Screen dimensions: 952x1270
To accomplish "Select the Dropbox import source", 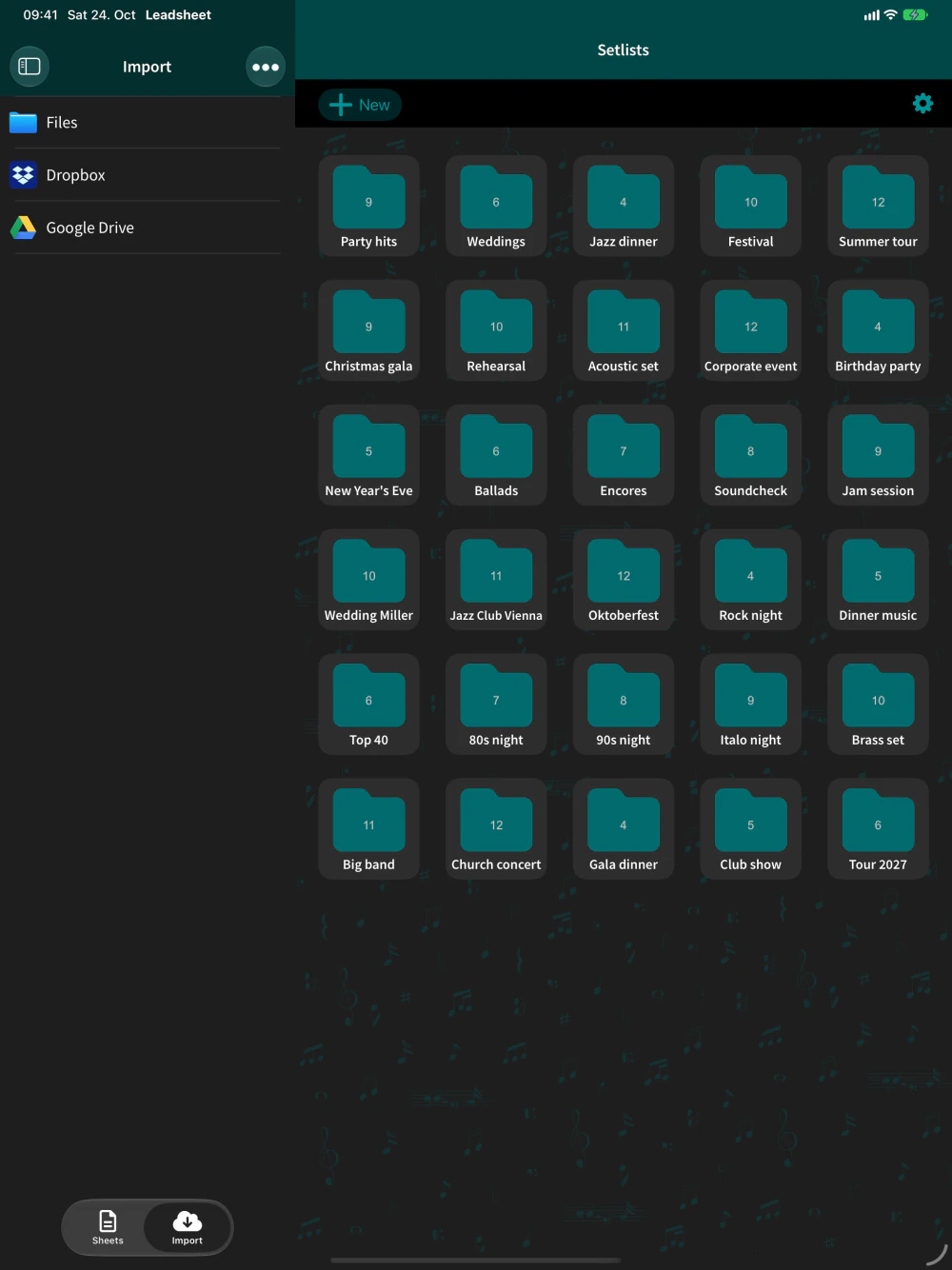I will pos(147,175).
